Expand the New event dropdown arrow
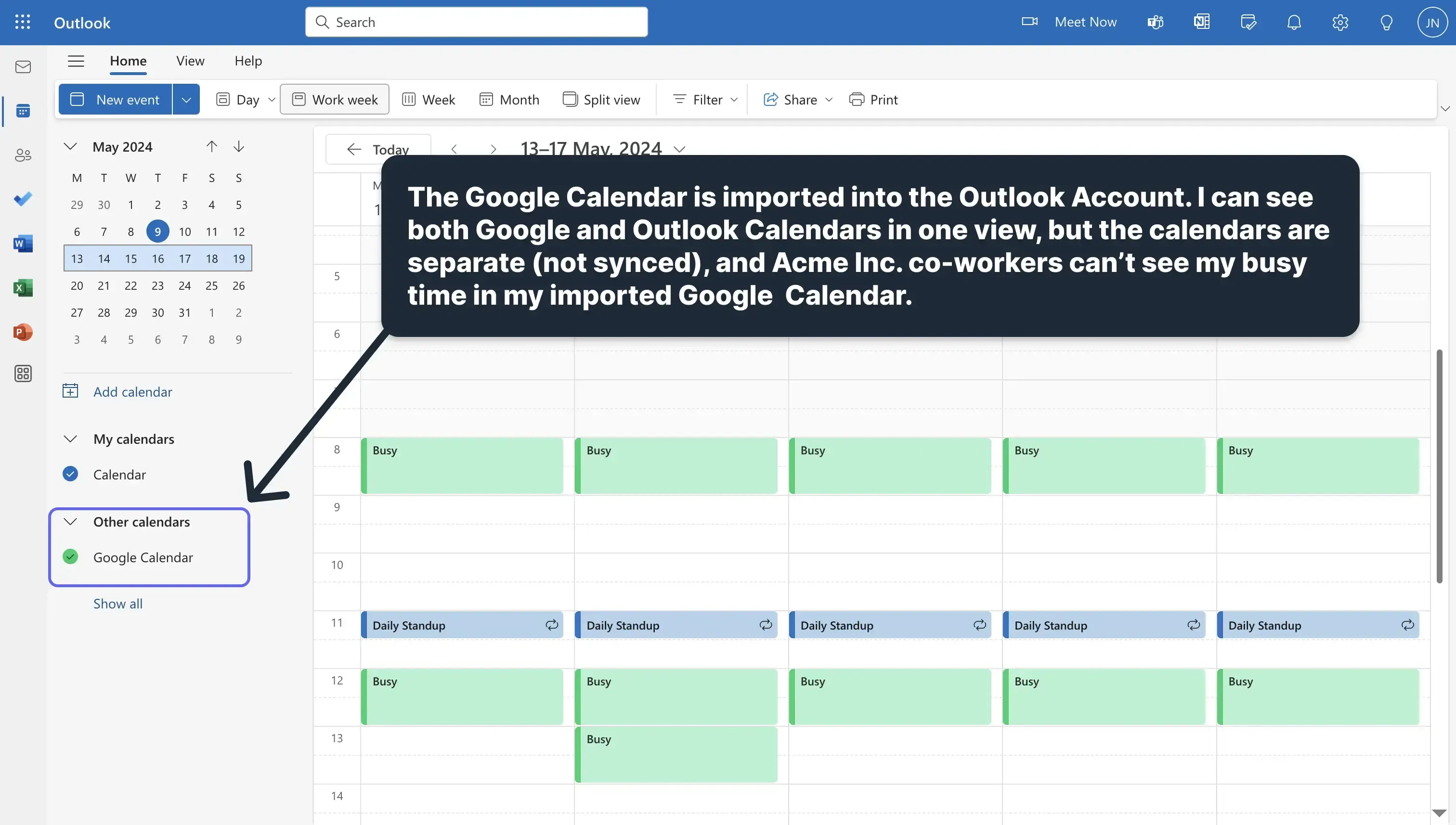This screenshot has height=825, width=1456. click(x=186, y=99)
